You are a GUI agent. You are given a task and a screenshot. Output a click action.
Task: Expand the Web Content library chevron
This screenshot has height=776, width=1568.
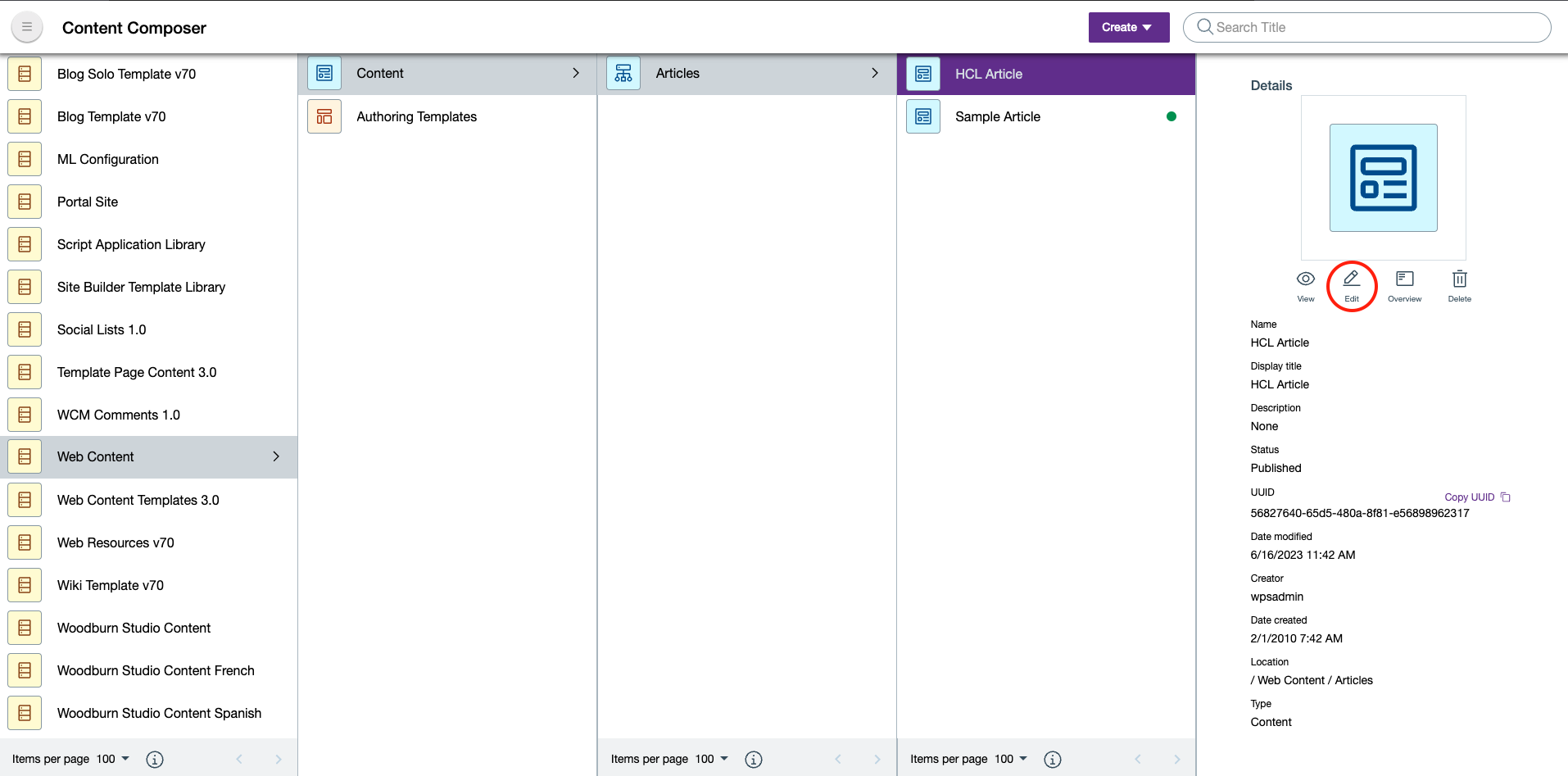(x=276, y=456)
